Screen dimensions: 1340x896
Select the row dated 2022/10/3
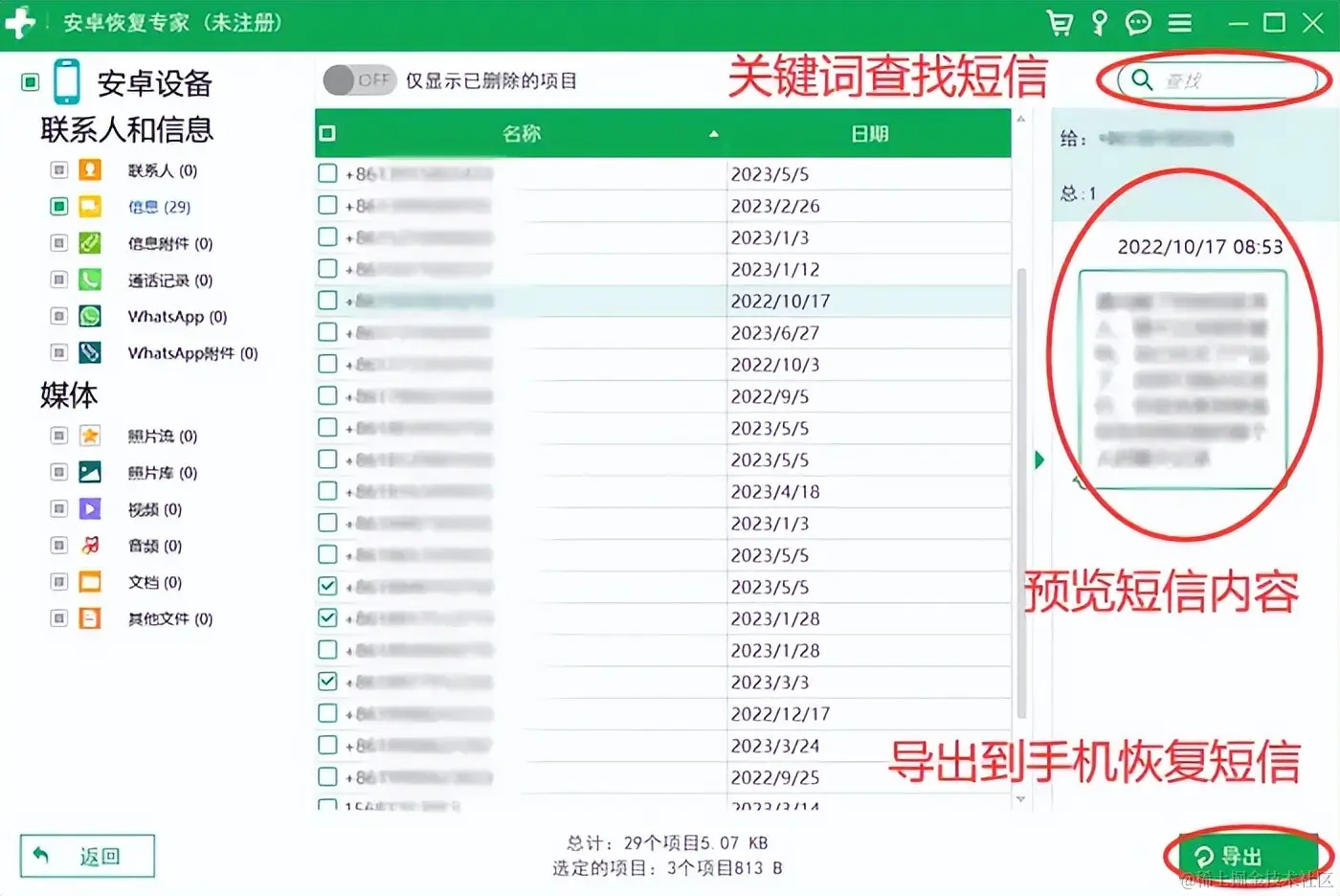(663, 365)
